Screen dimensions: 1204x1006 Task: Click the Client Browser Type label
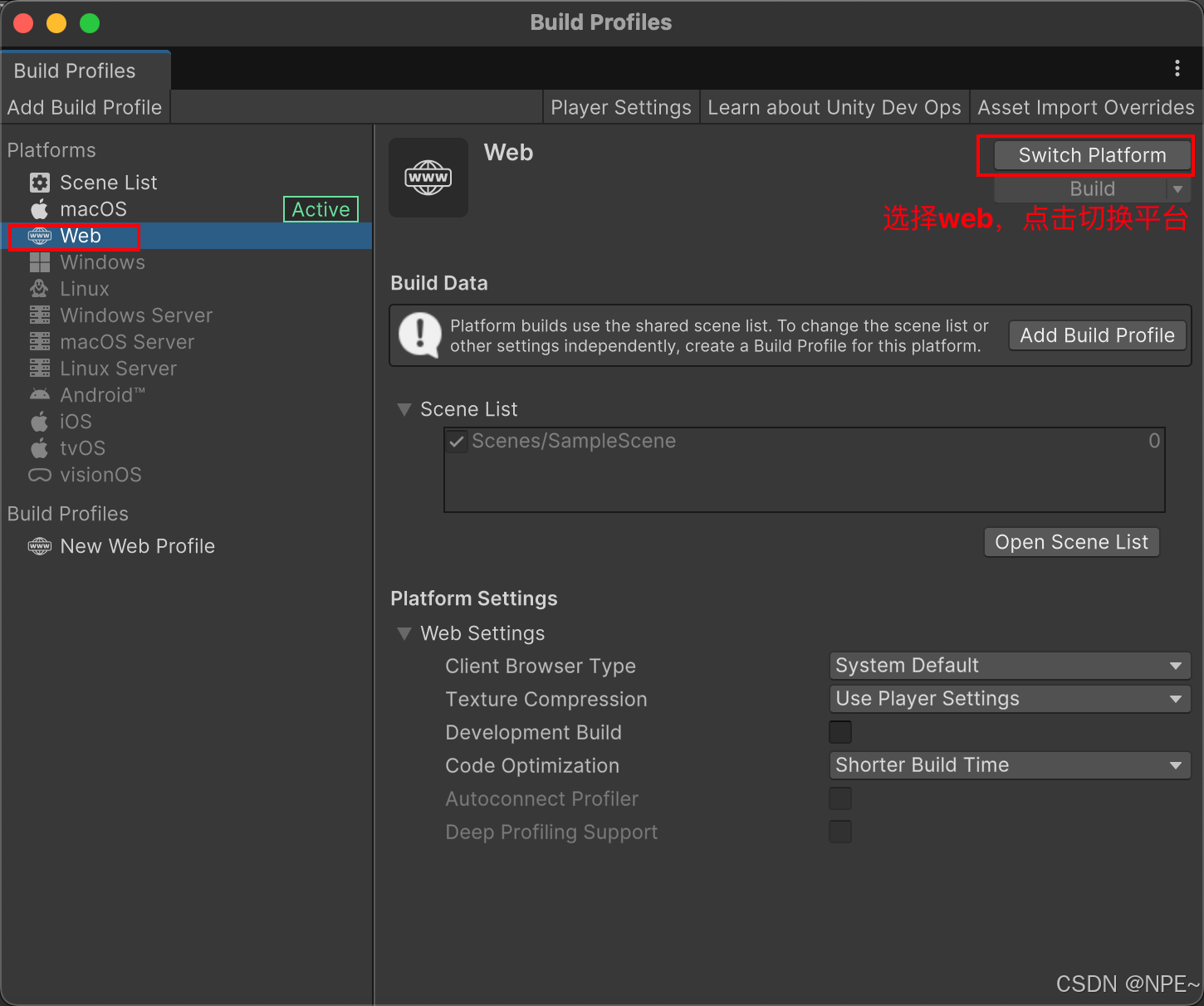click(541, 667)
